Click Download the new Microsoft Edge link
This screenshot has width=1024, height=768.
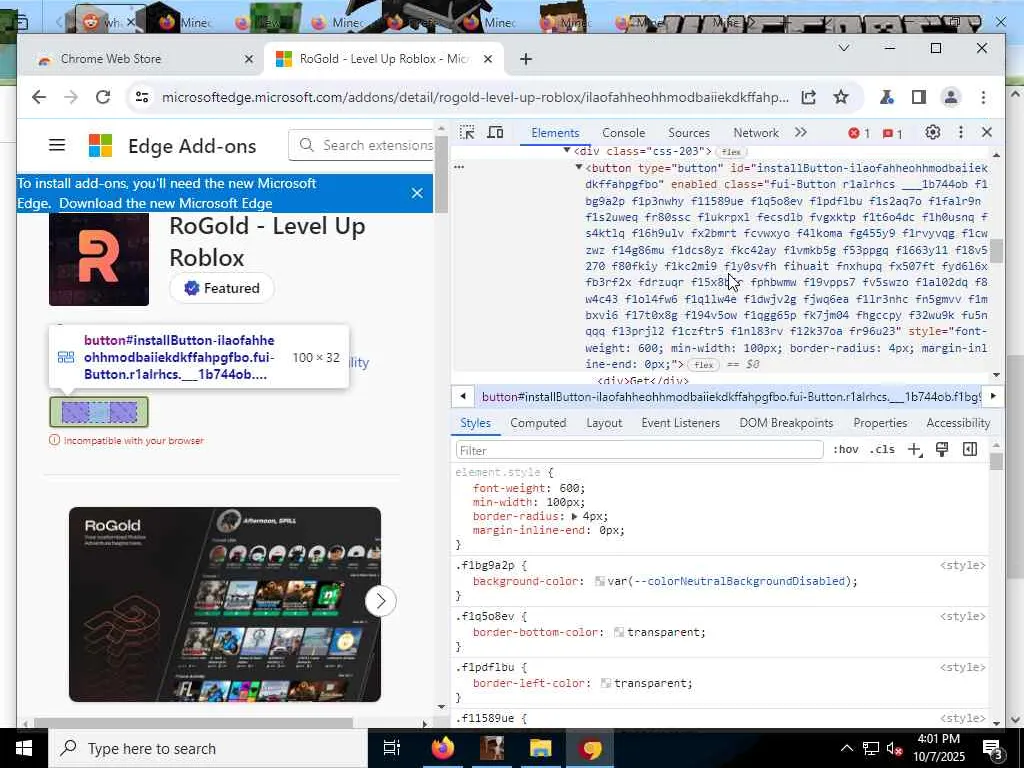pos(165,203)
